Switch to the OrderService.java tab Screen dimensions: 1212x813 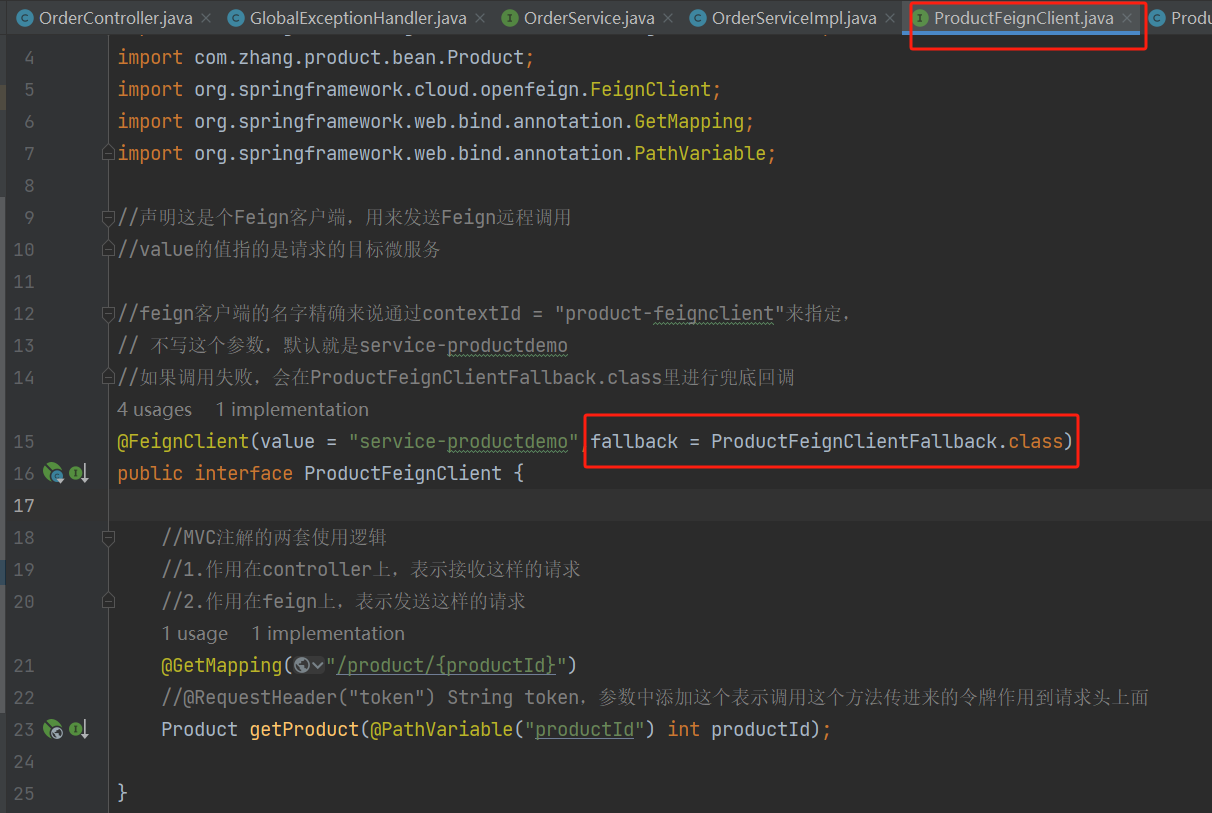click(x=588, y=18)
